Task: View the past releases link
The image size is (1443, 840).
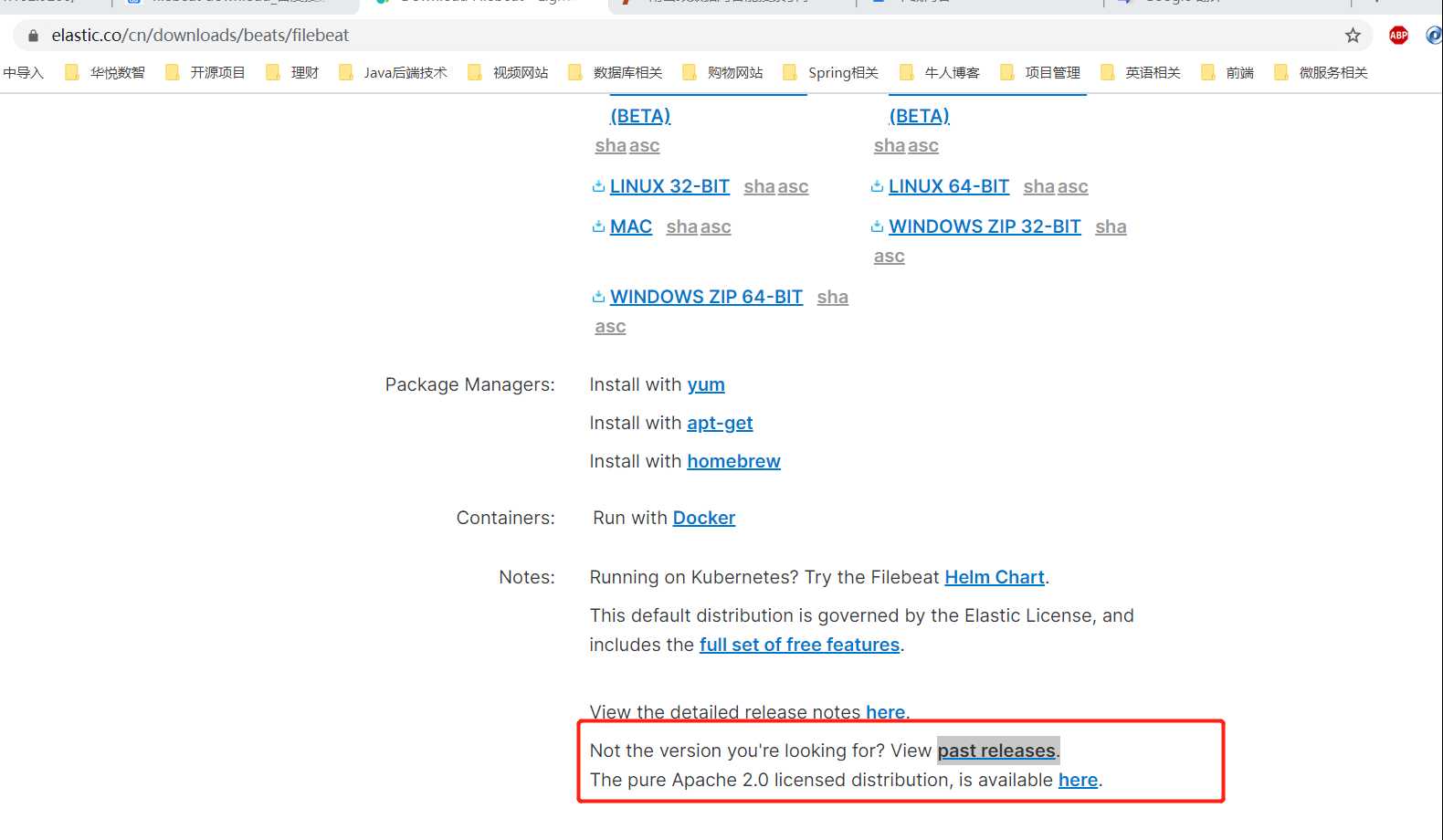Action: tap(996, 751)
